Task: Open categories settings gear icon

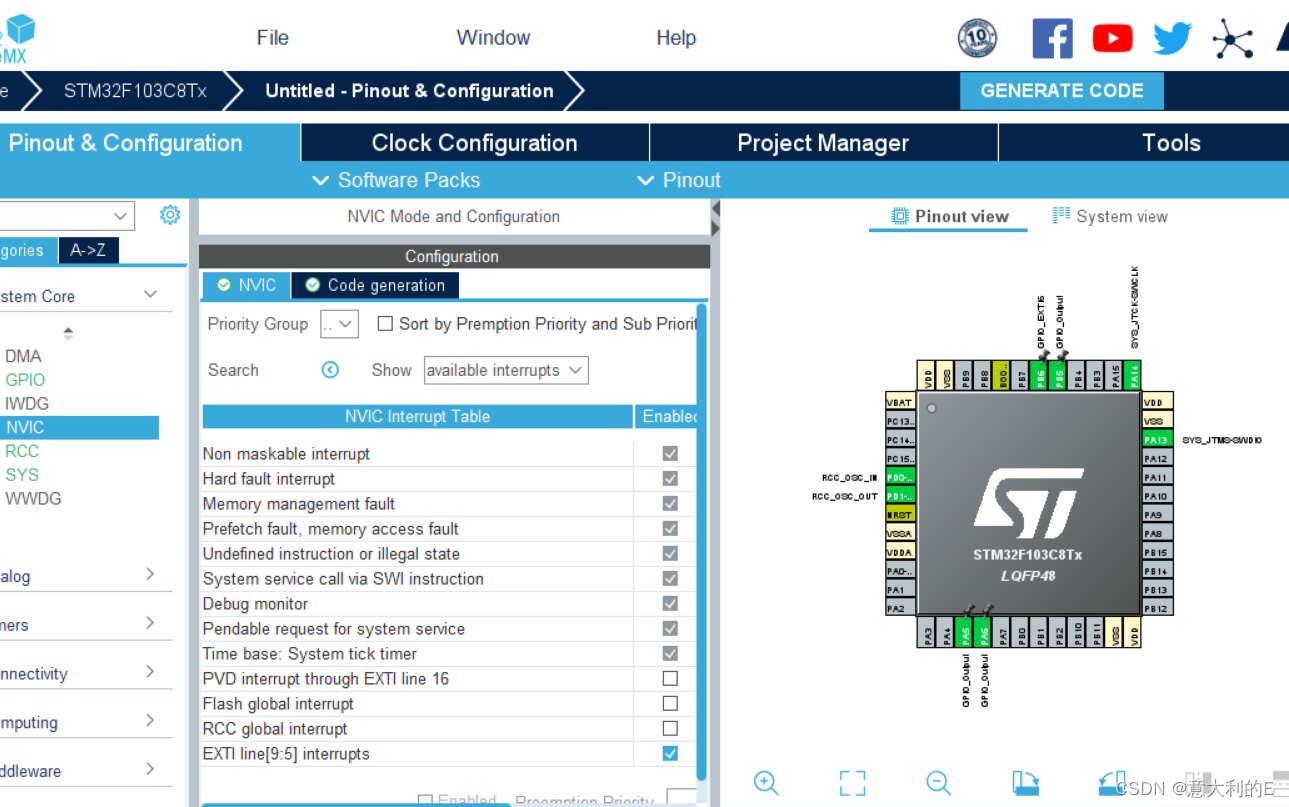Action: pyautogui.click(x=170, y=215)
